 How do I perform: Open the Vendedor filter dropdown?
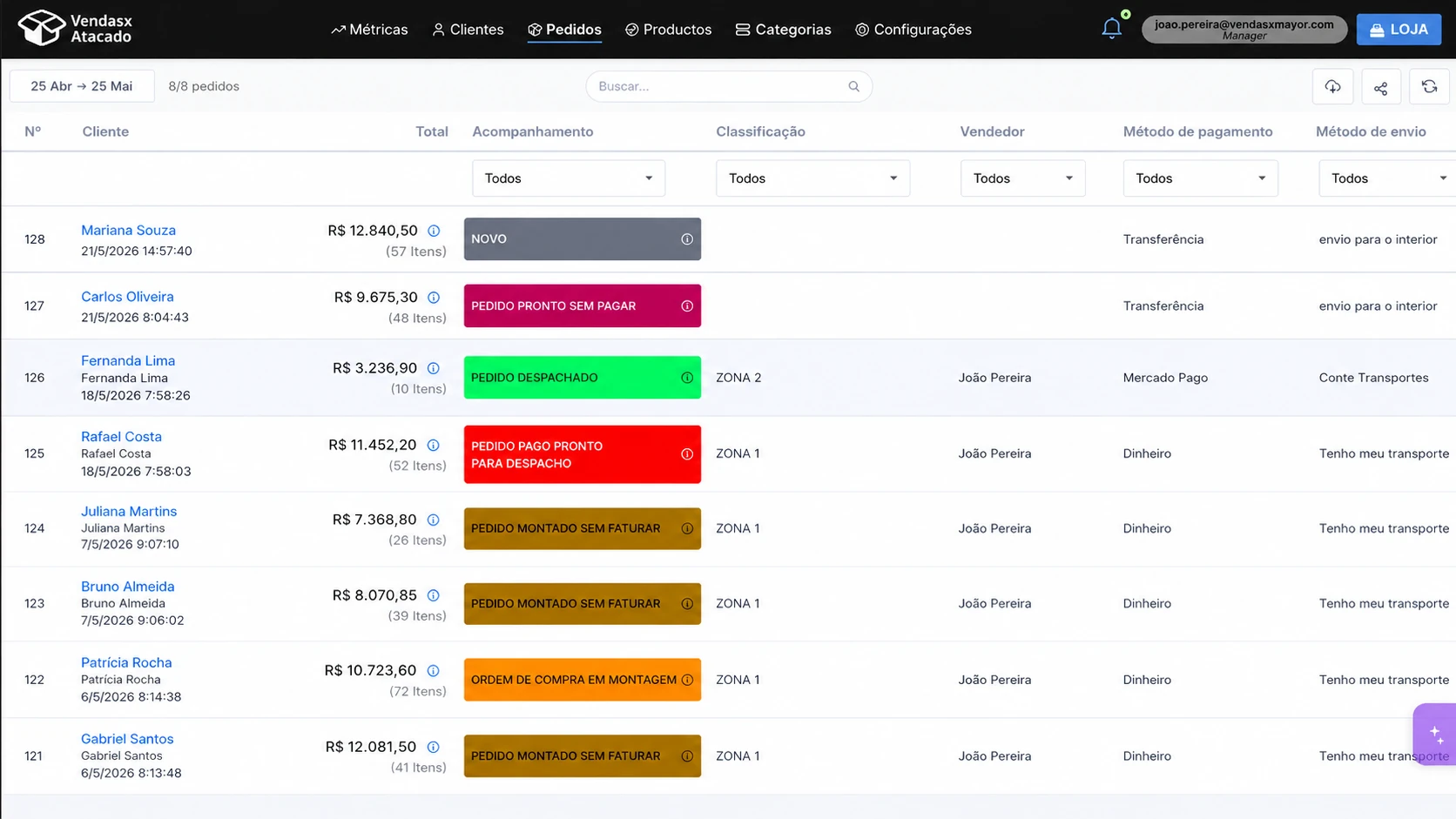(1022, 178)
